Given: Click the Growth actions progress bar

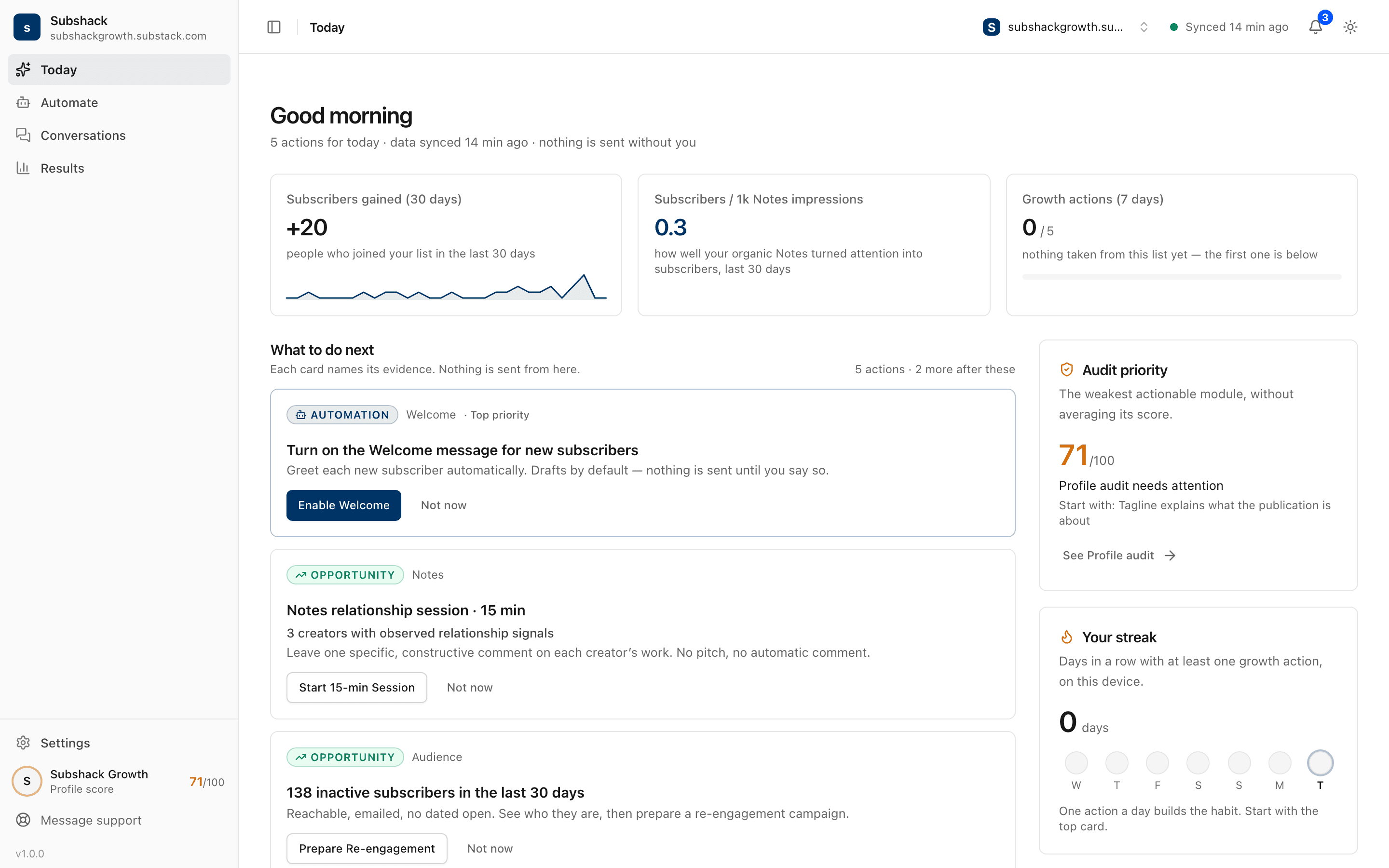Looking at the screenshot, I should [x=1181, y=277].
